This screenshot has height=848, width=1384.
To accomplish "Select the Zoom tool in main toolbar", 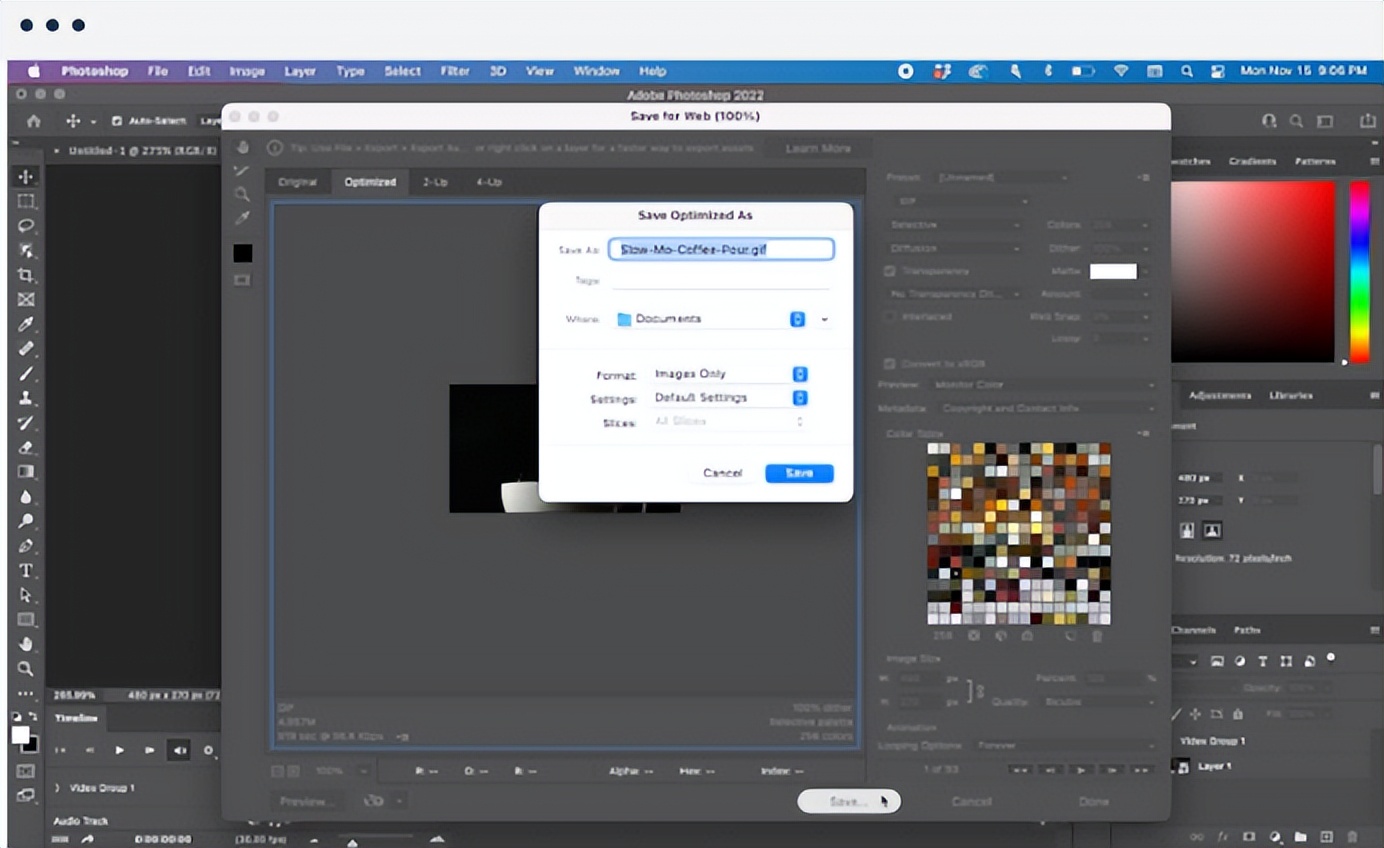I will point(26,669).
